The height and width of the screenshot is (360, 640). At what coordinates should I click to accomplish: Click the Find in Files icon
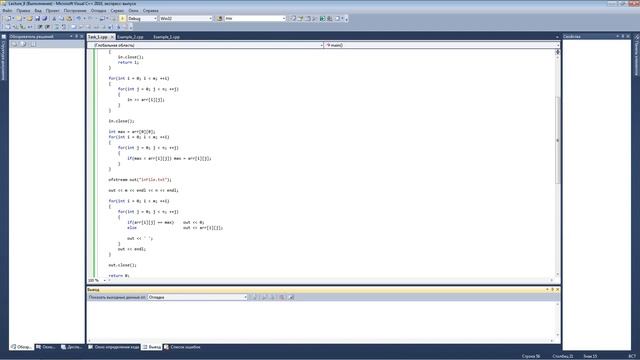pos(219,18)
